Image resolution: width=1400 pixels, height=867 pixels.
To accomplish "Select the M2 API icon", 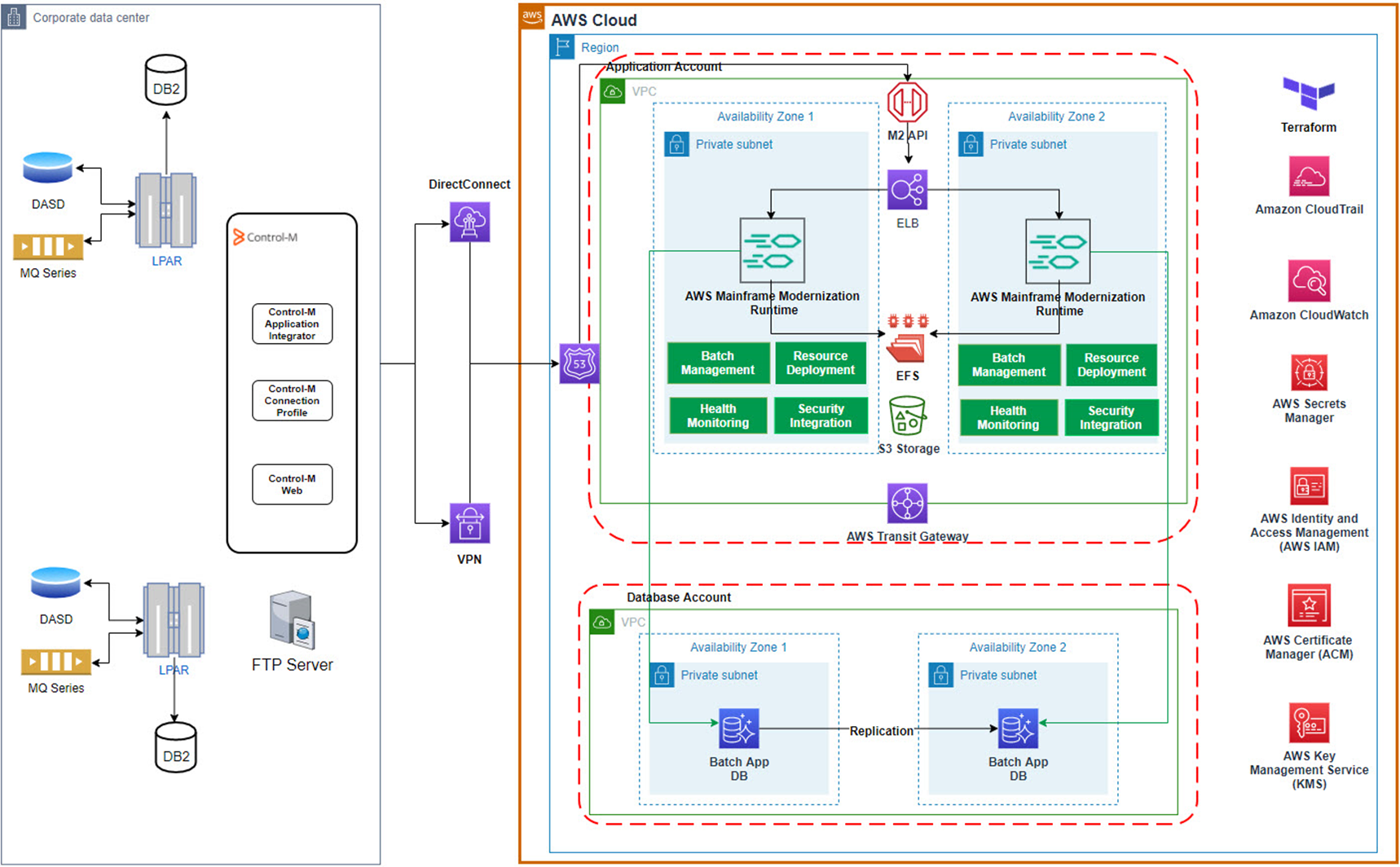I will 907,102.
